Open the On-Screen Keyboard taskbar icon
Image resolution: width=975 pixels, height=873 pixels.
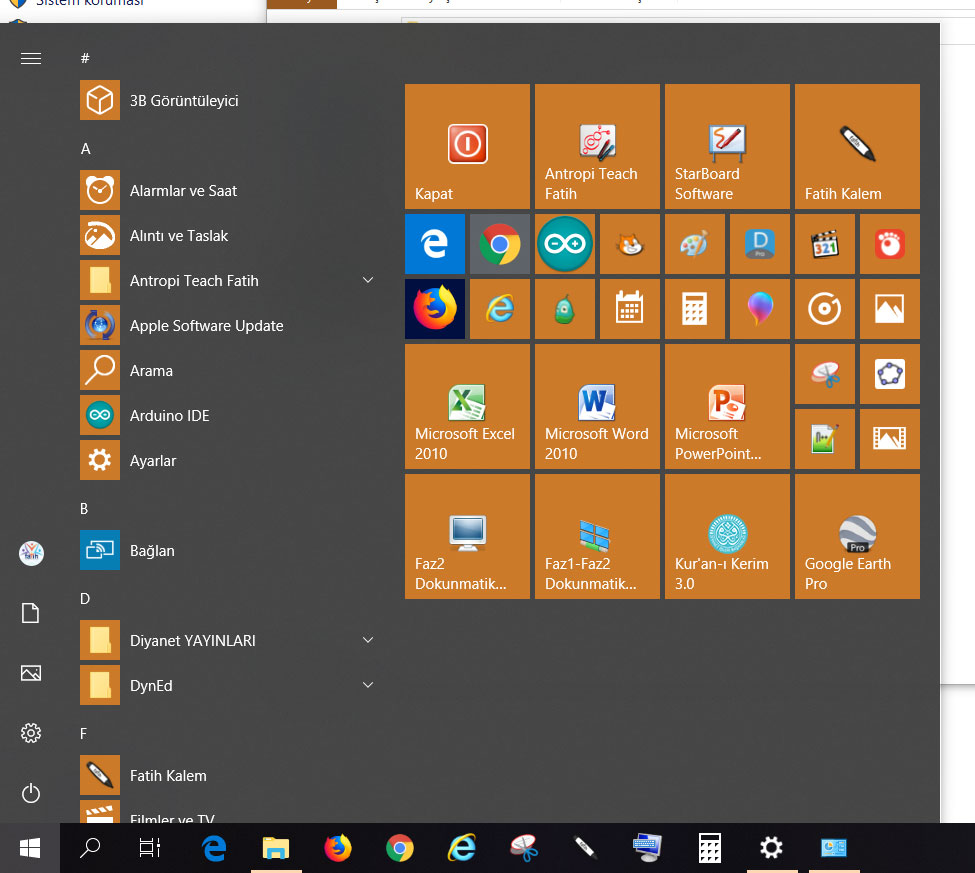pyautogui.click(x=647, y=848)
